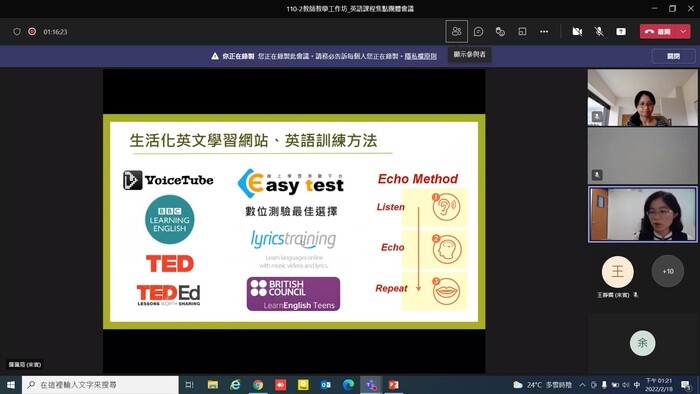
Task: Select the top participant video thumbnail
Action: click(642, 98)
